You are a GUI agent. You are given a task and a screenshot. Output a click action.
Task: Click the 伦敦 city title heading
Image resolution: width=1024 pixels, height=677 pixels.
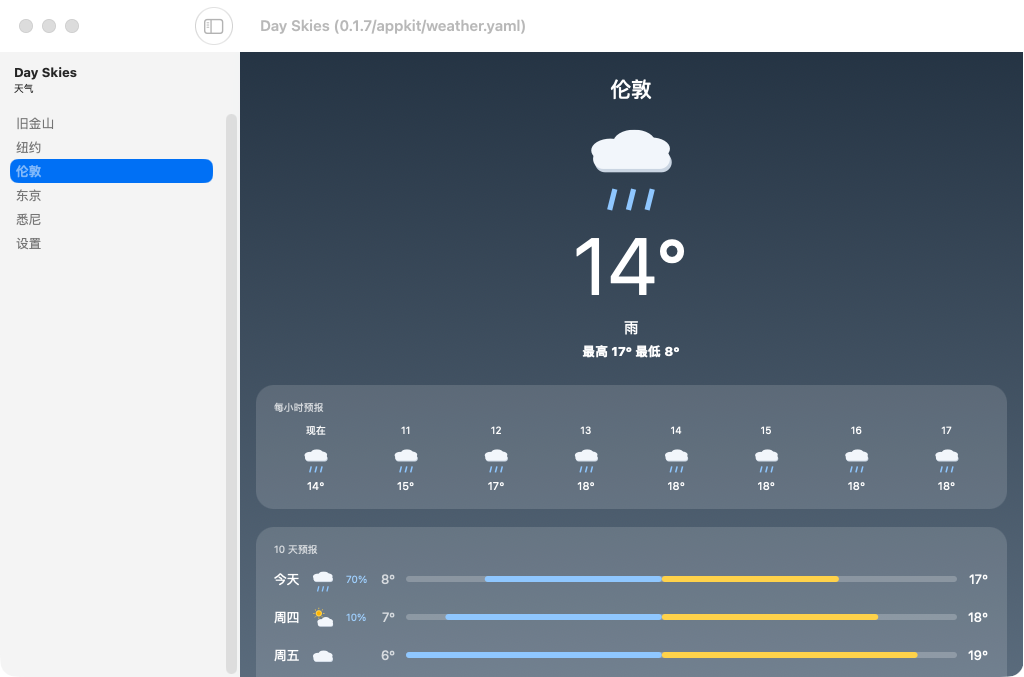631,89
